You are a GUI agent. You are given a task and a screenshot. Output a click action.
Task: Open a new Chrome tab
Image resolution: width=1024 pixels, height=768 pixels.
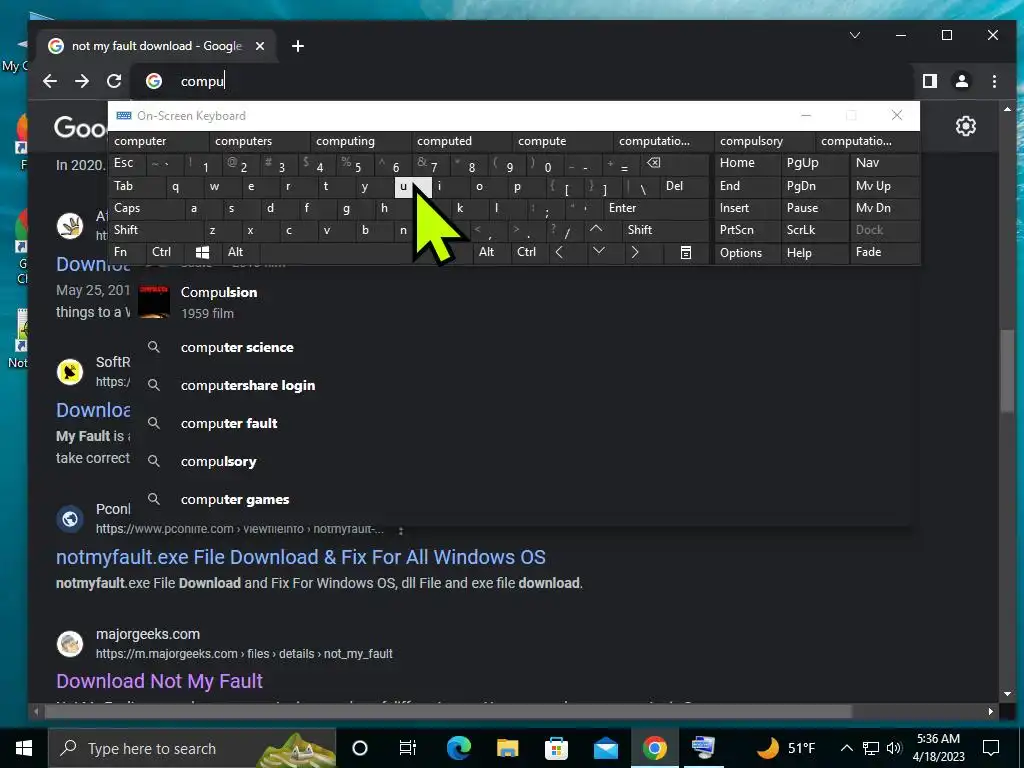[x=298, y=46]
